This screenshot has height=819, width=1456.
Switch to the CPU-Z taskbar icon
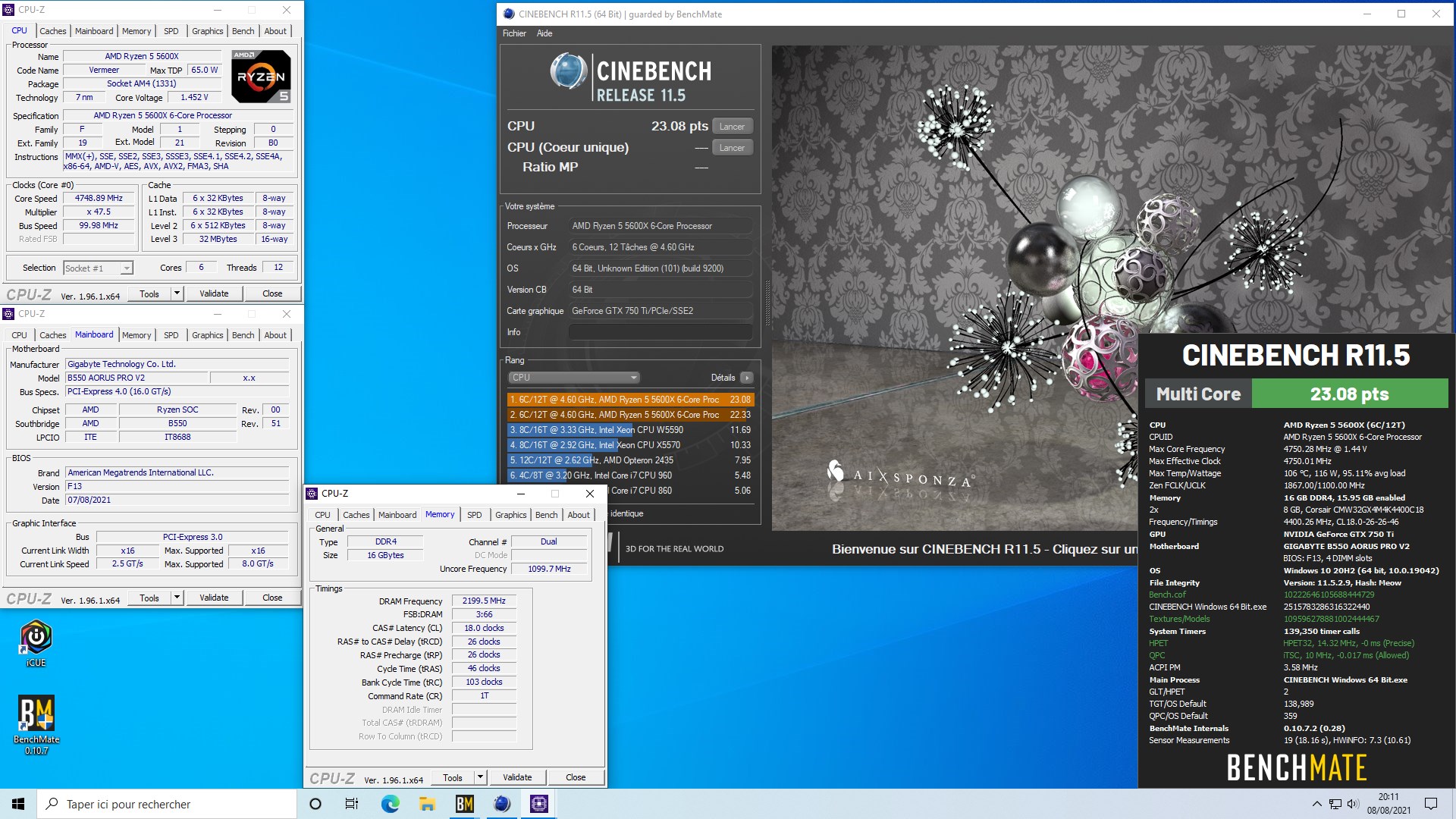tap(538, 804)
